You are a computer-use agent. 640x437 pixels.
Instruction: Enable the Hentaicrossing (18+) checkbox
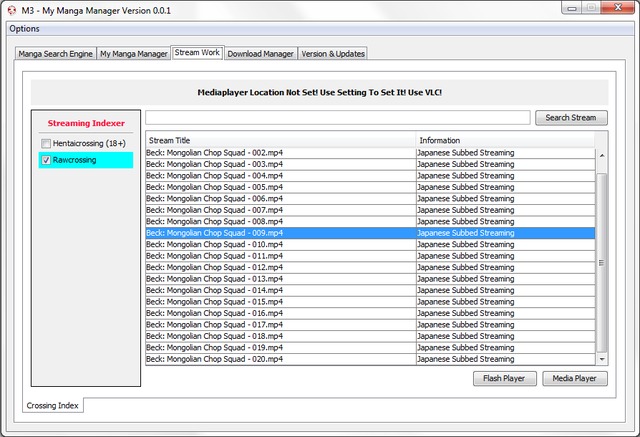(x=46, y=144)
